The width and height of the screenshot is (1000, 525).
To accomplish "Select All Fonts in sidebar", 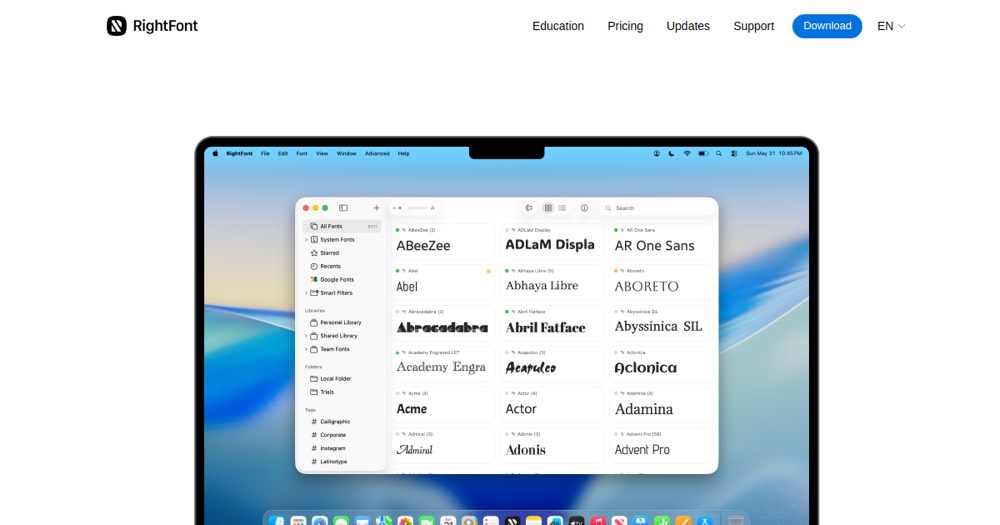I will (342, 226).
